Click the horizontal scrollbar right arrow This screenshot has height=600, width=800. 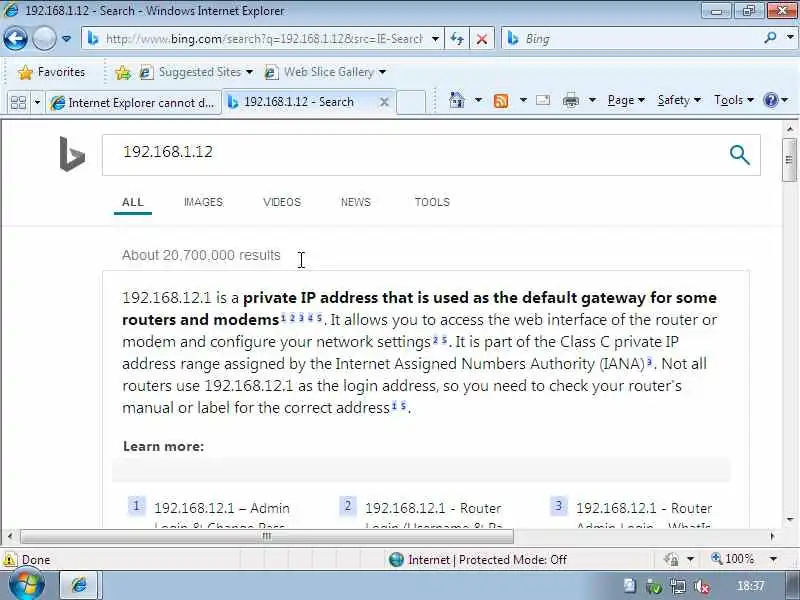772,536
